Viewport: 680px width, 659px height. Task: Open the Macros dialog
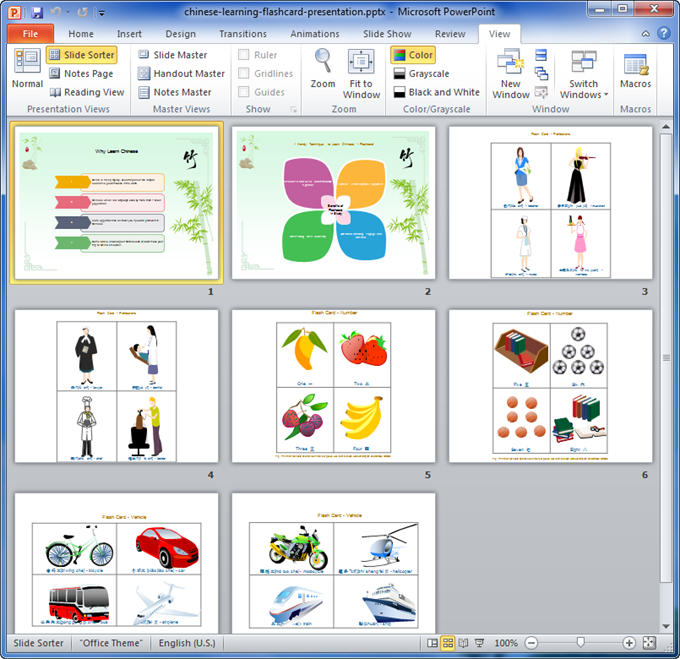(x=635, y=70)
